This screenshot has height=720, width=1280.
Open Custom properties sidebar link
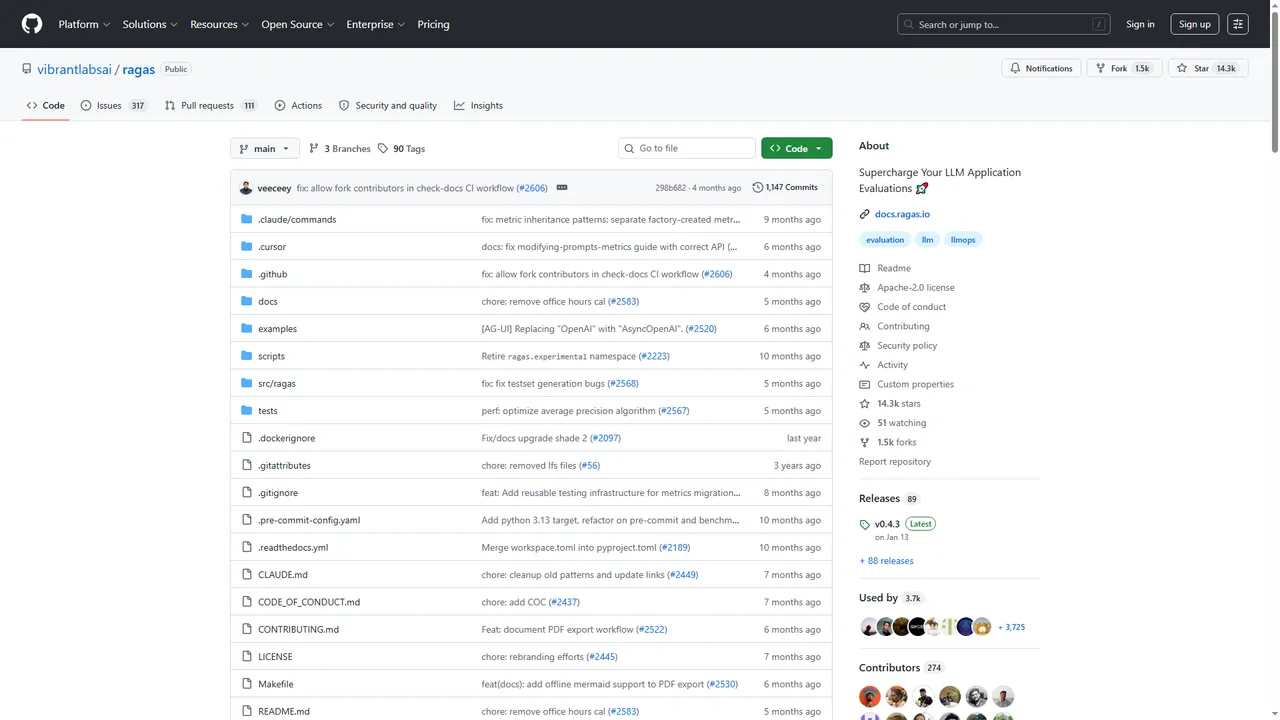point(916,384)
